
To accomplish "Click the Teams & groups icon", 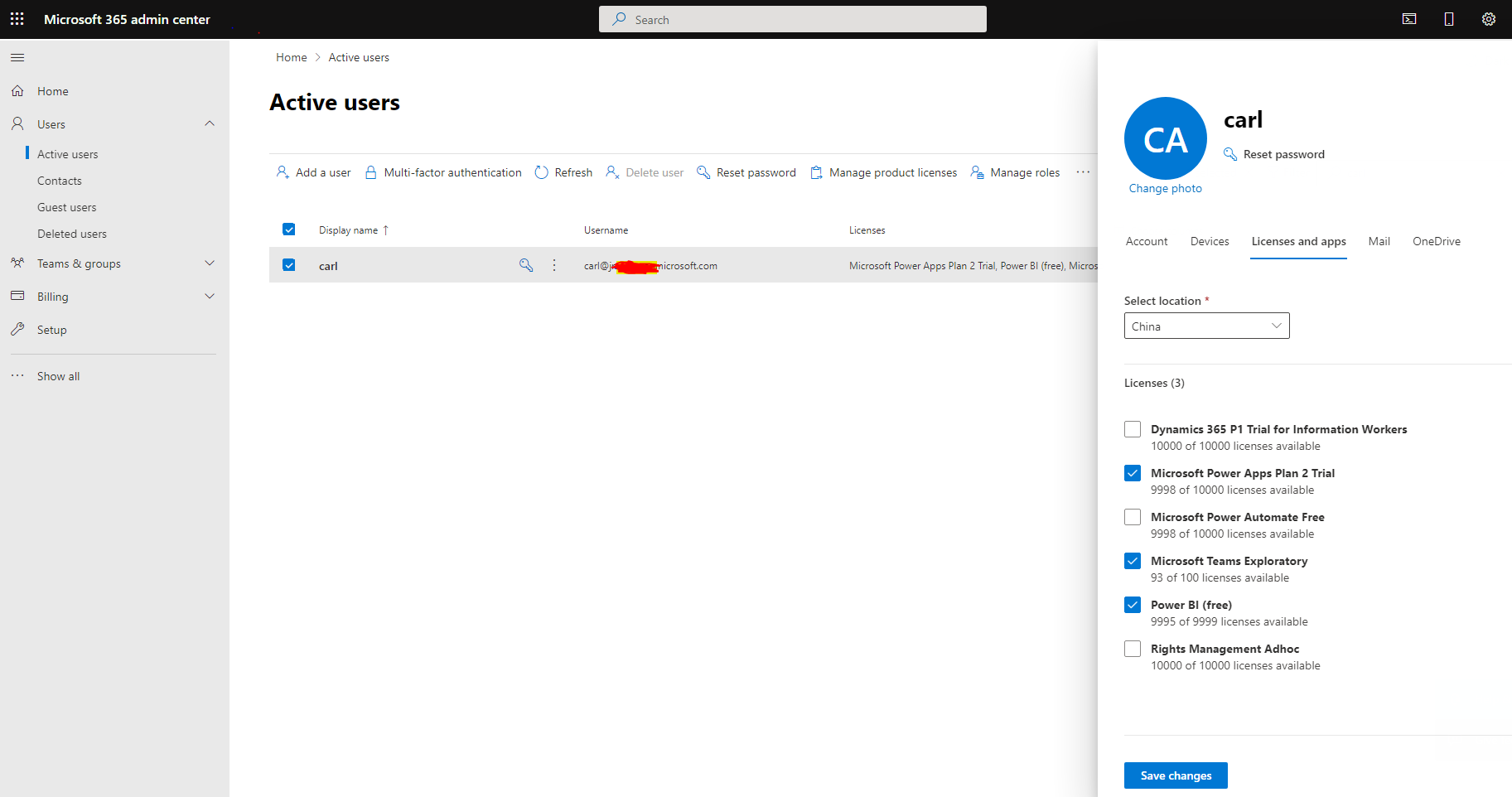I will [17, 263].
